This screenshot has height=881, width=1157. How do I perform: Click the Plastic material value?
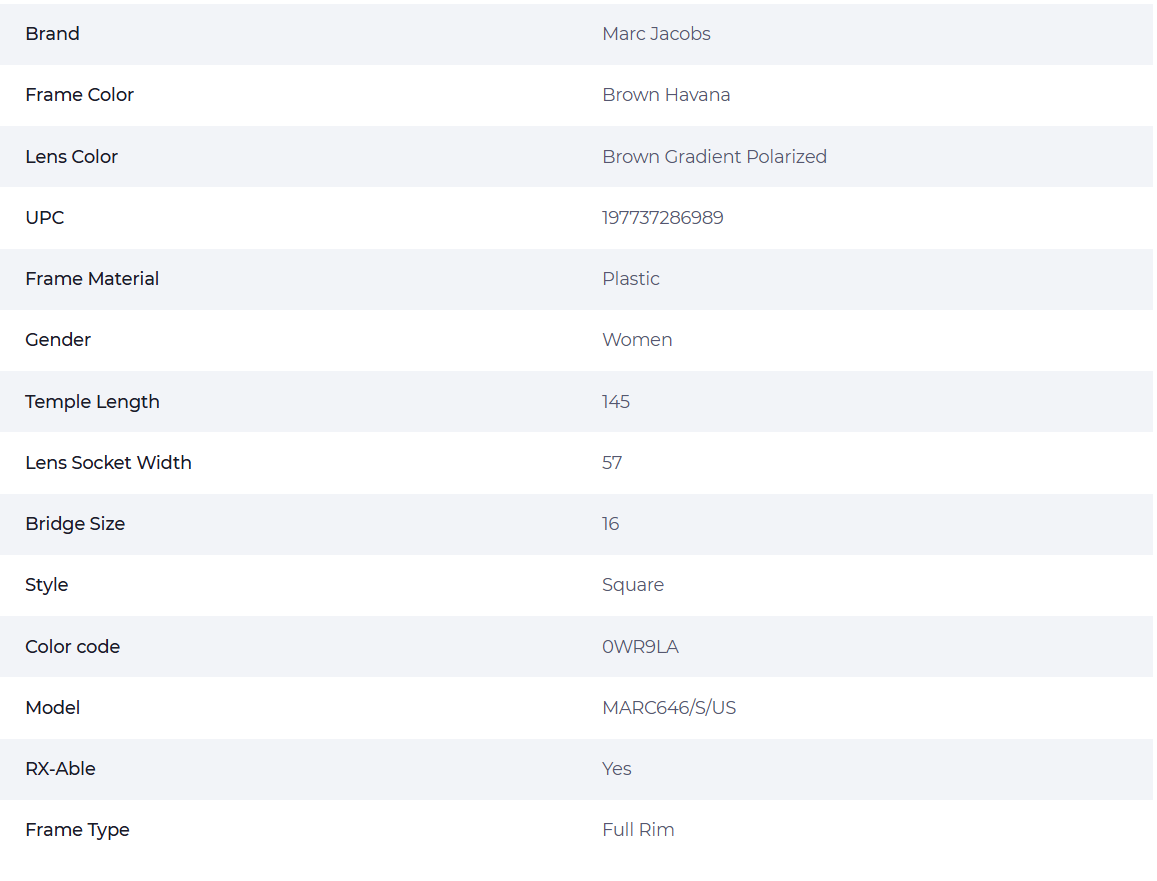(x=631, y=279)
